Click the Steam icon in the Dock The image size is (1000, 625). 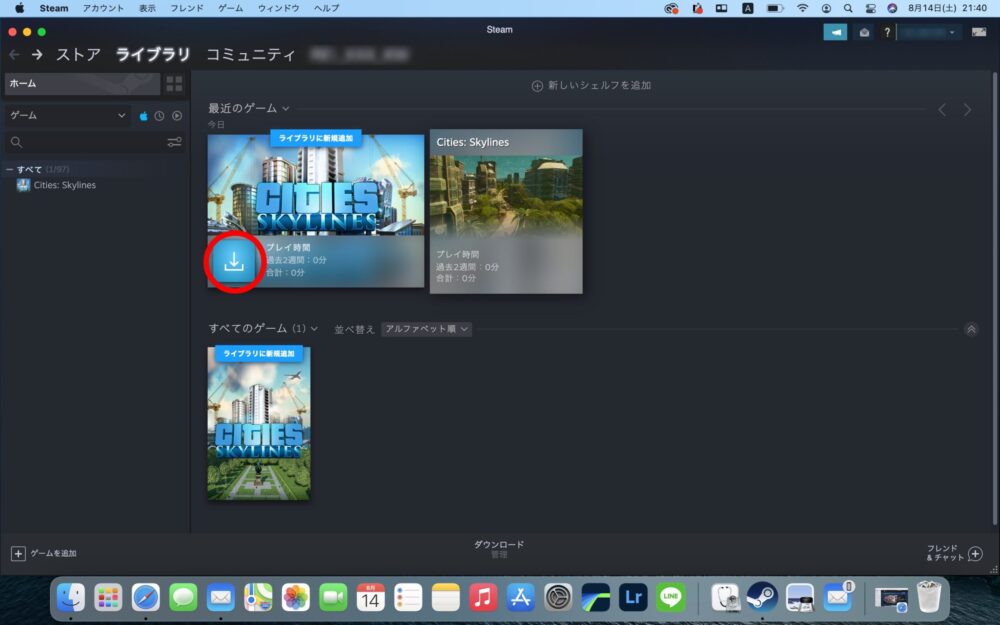point(762,598)
